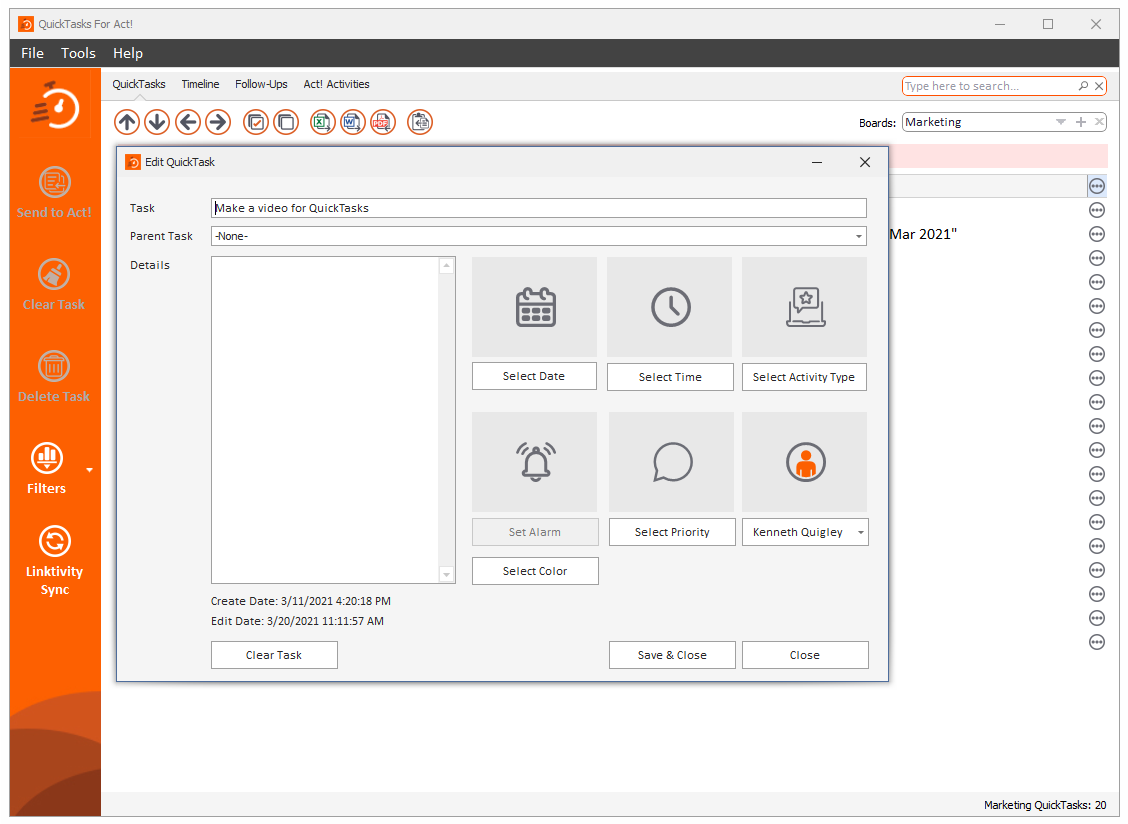Click the Select Priority button
1128x824 pixels.
(x=672, y=533)
